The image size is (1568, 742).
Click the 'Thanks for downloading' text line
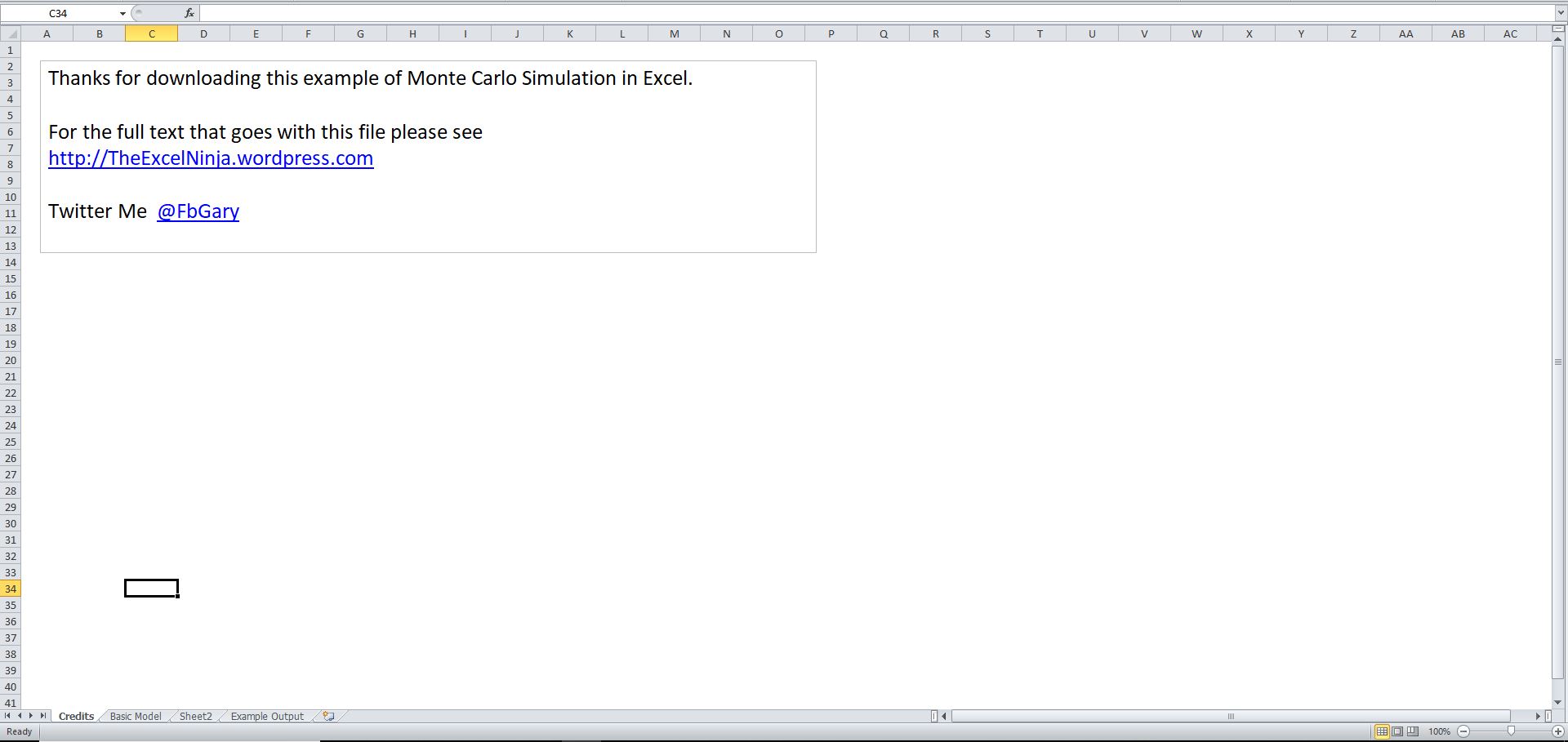[x=370, y=78]
